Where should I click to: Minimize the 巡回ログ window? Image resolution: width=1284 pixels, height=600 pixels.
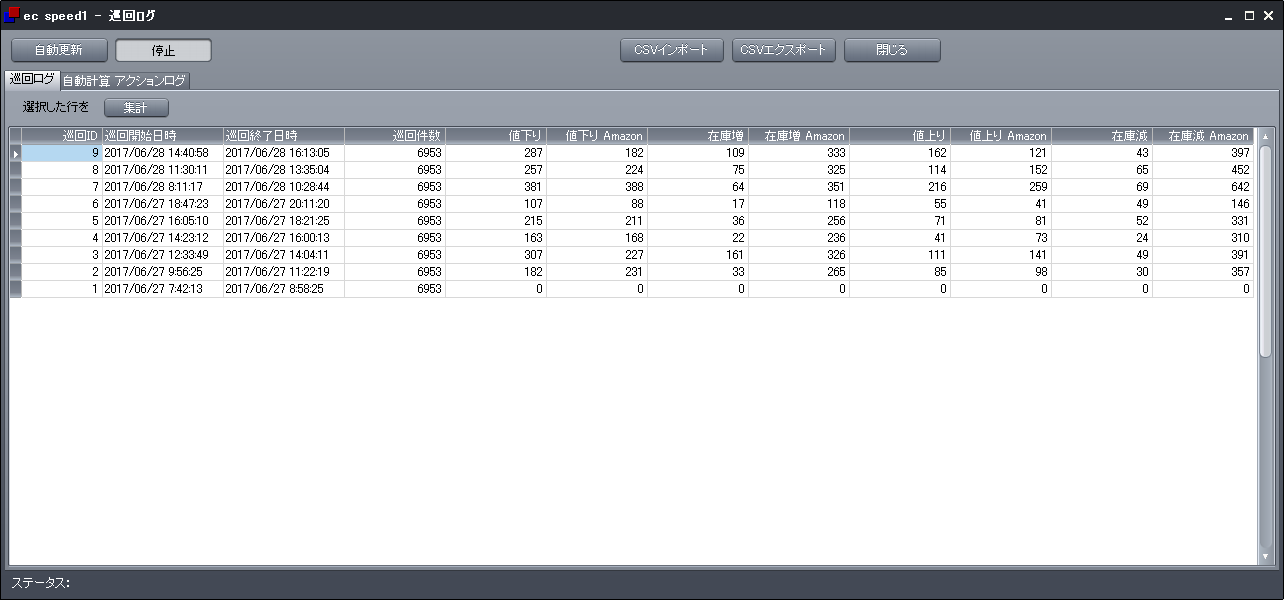1229,16
